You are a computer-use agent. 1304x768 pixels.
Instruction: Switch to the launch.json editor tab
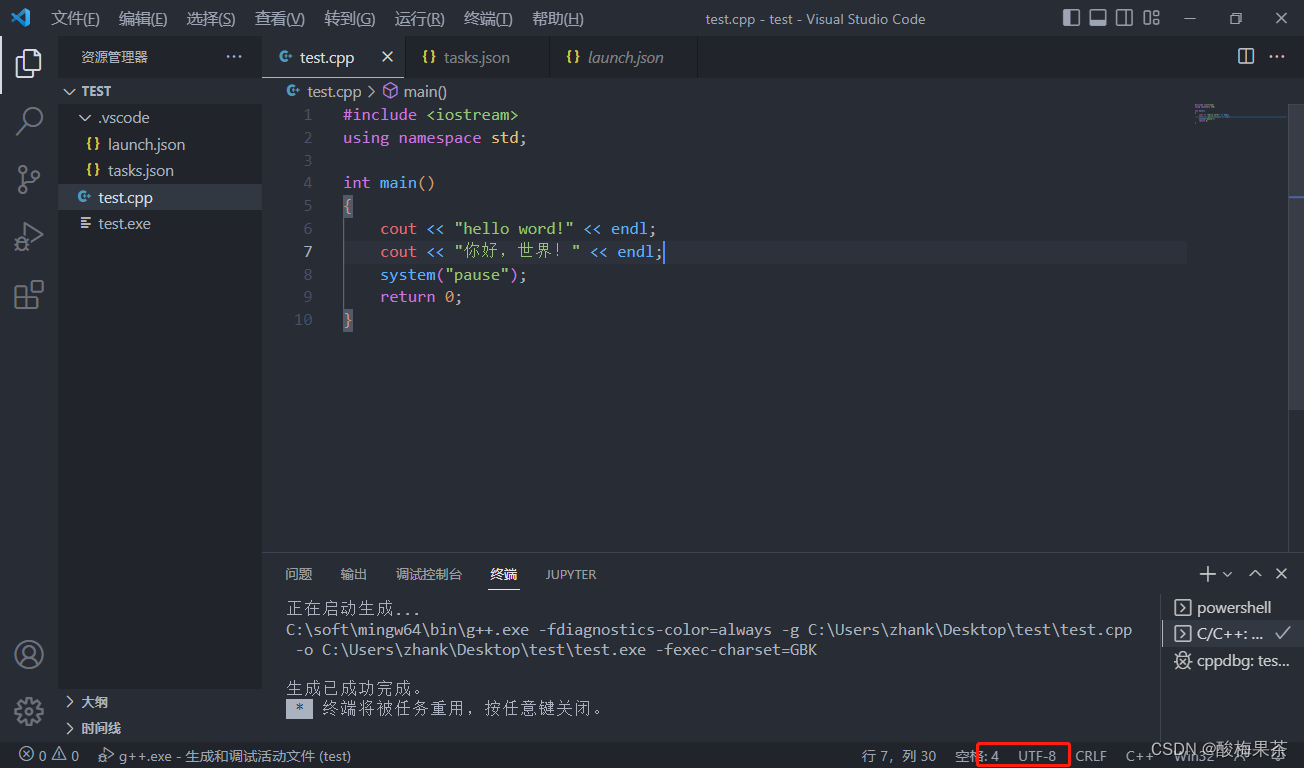click(624, 57)
